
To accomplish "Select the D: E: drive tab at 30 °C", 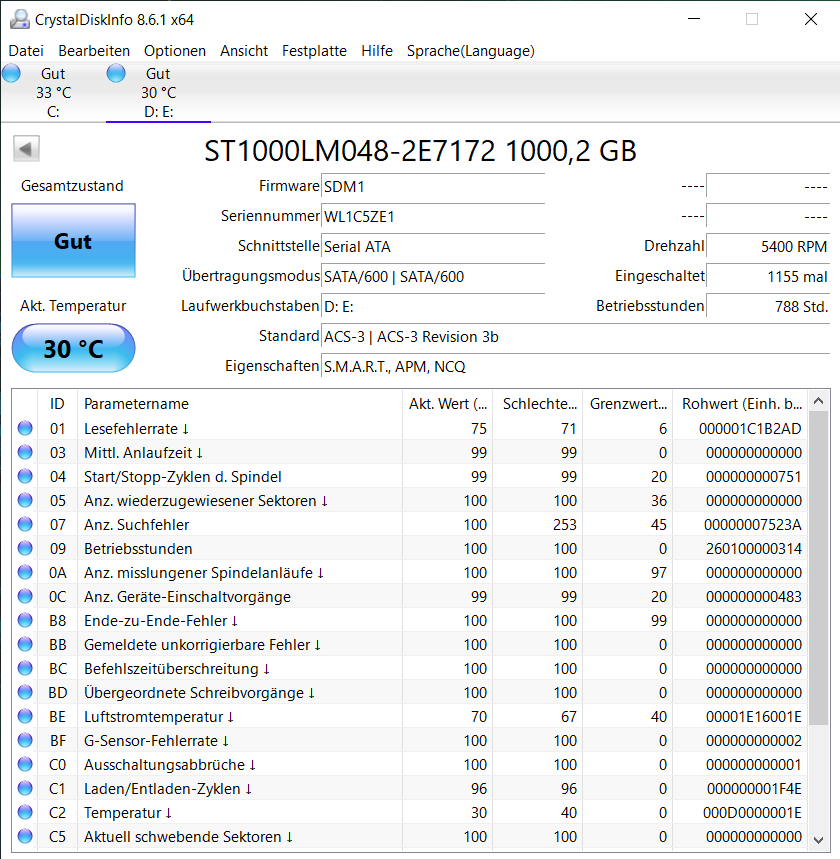I will click(158, 93).
